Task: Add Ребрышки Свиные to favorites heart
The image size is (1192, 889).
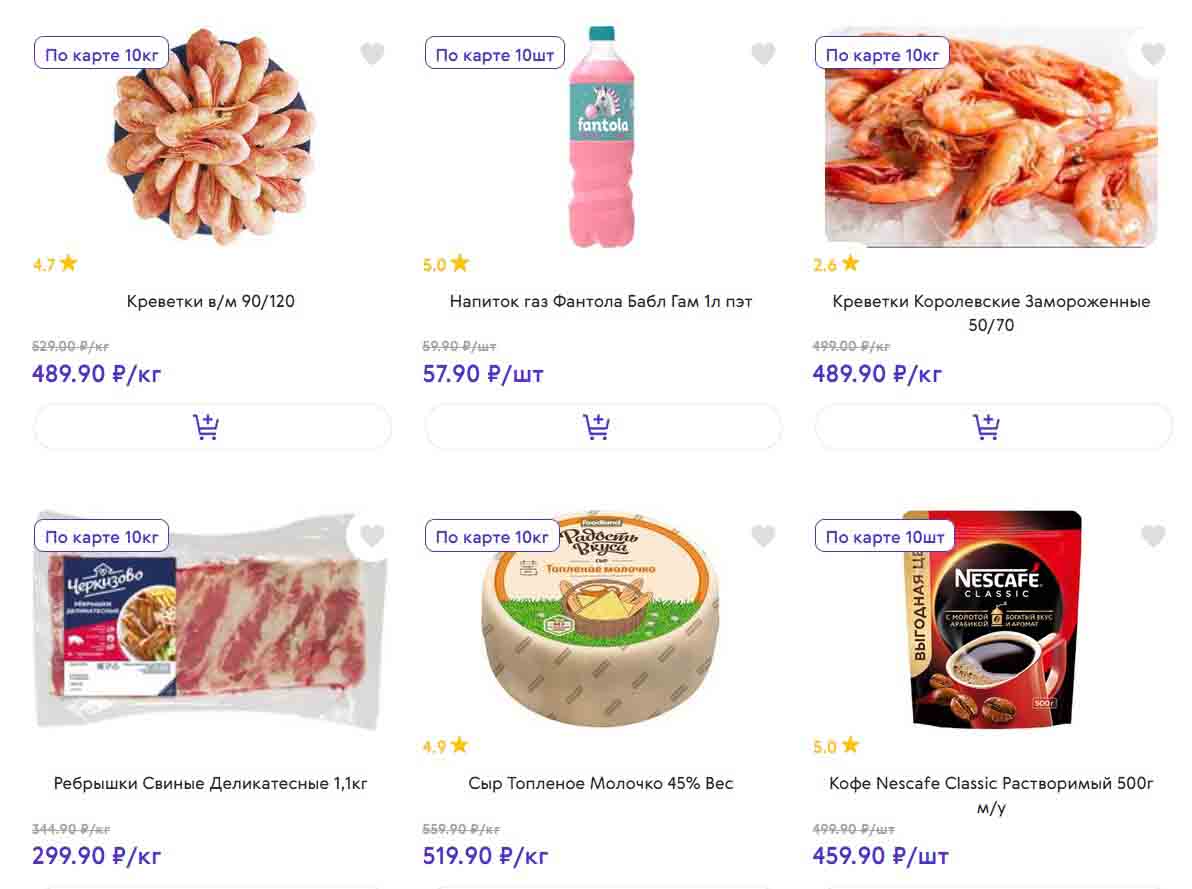Action: point(372,537)
